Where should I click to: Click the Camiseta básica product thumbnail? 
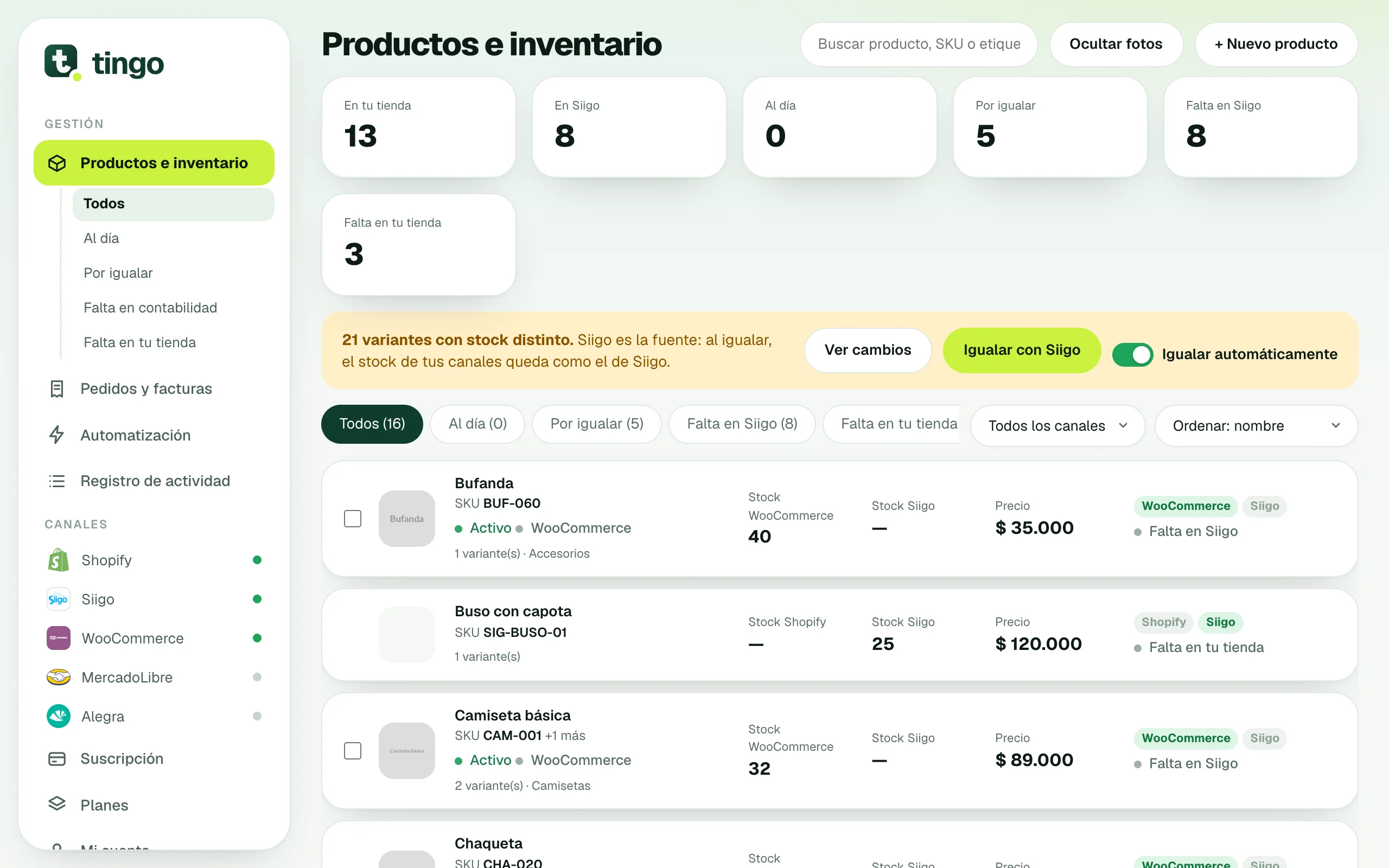click(x=407, y=751)
